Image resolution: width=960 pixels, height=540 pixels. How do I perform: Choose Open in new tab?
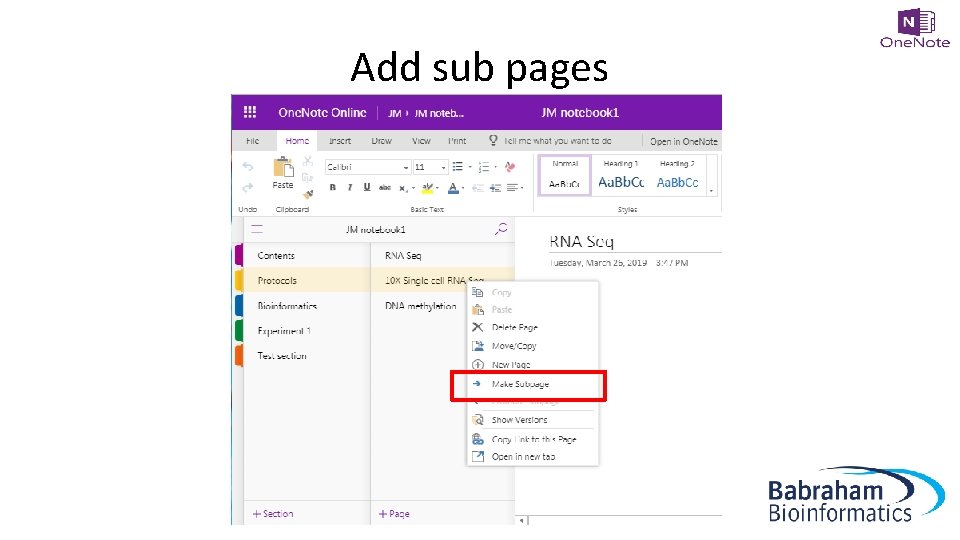(533, 457)
